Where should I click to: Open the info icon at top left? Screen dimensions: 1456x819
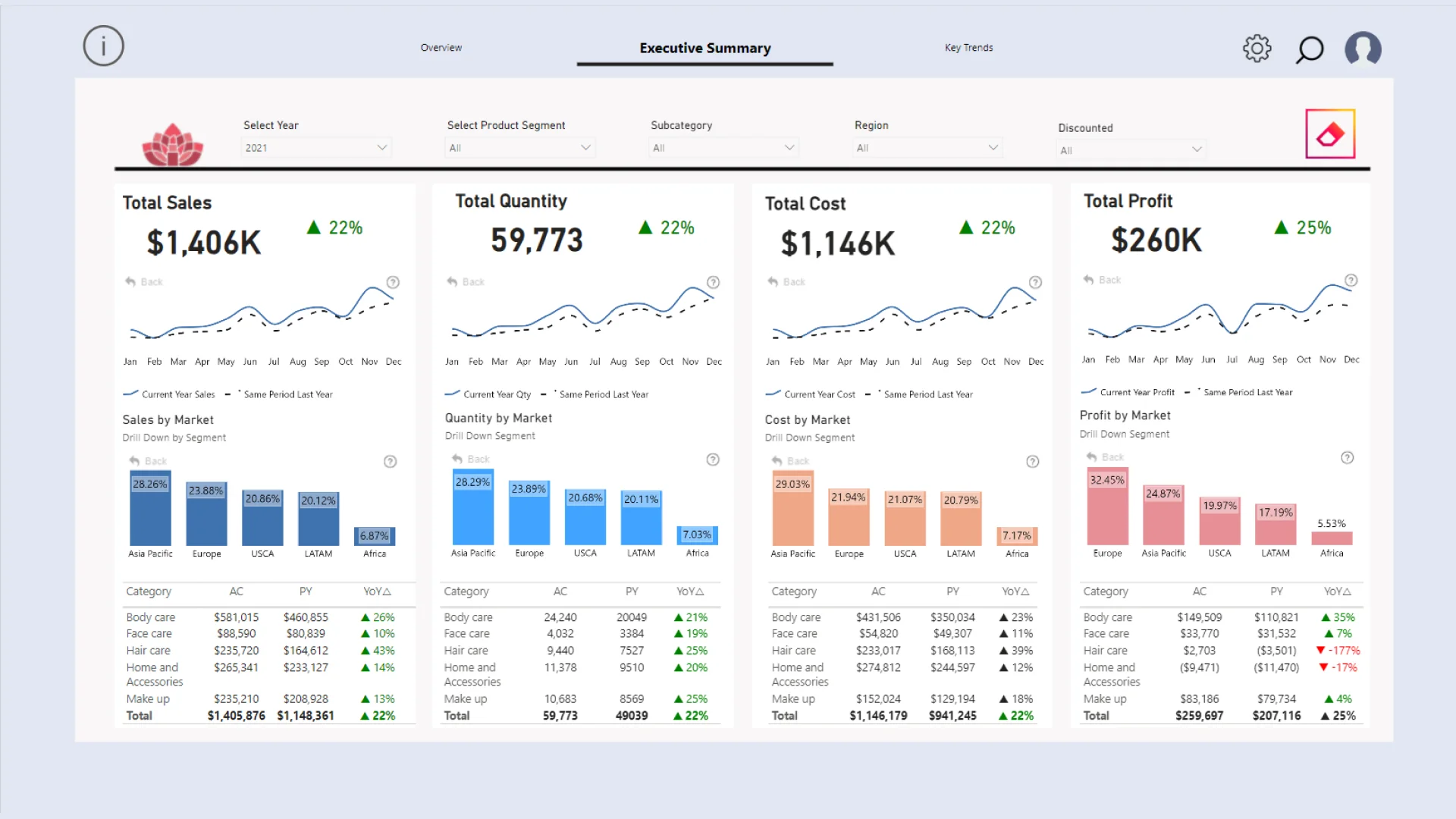pos(103,46)
